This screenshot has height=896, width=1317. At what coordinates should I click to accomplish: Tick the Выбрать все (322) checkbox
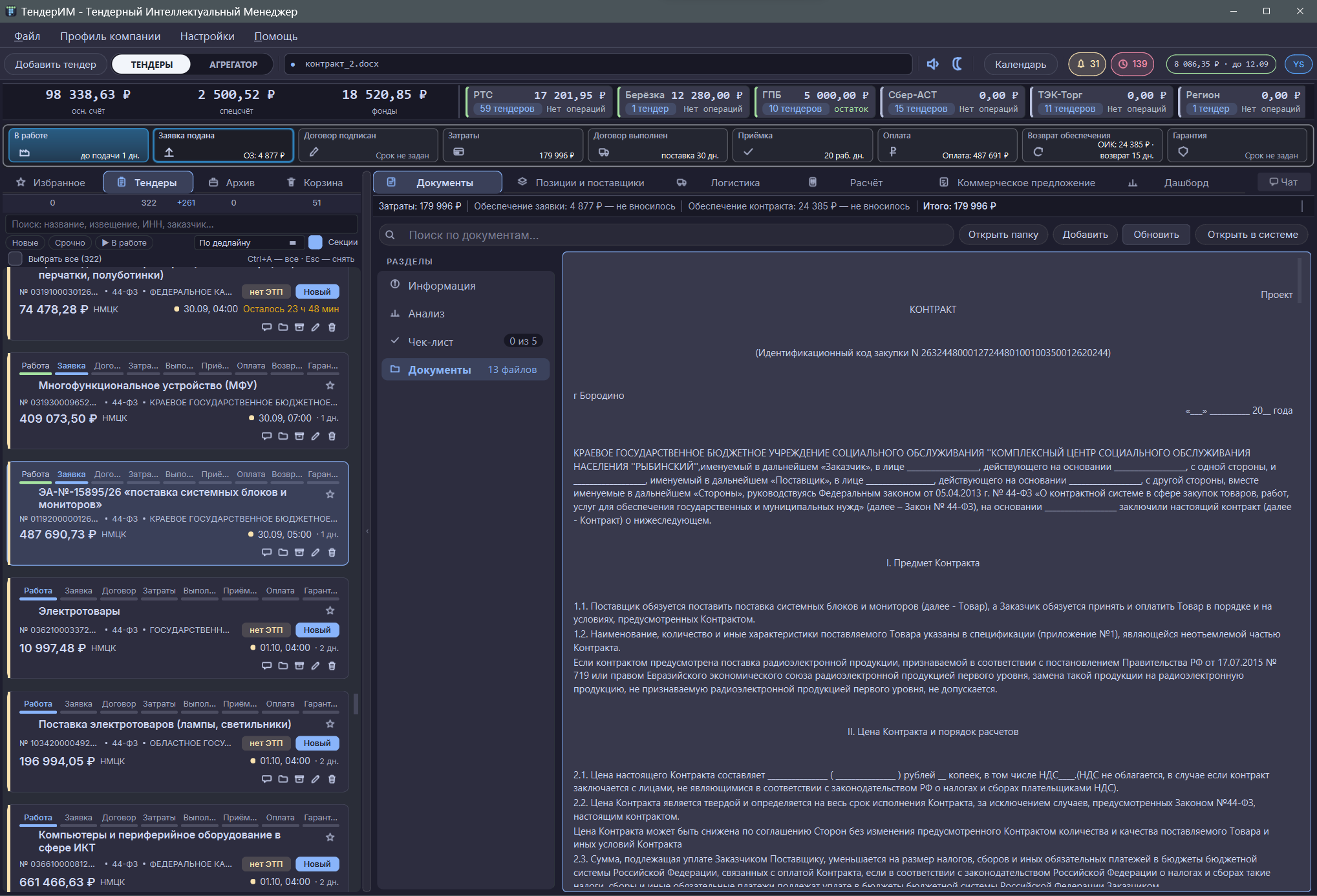(x=16, y=259)
